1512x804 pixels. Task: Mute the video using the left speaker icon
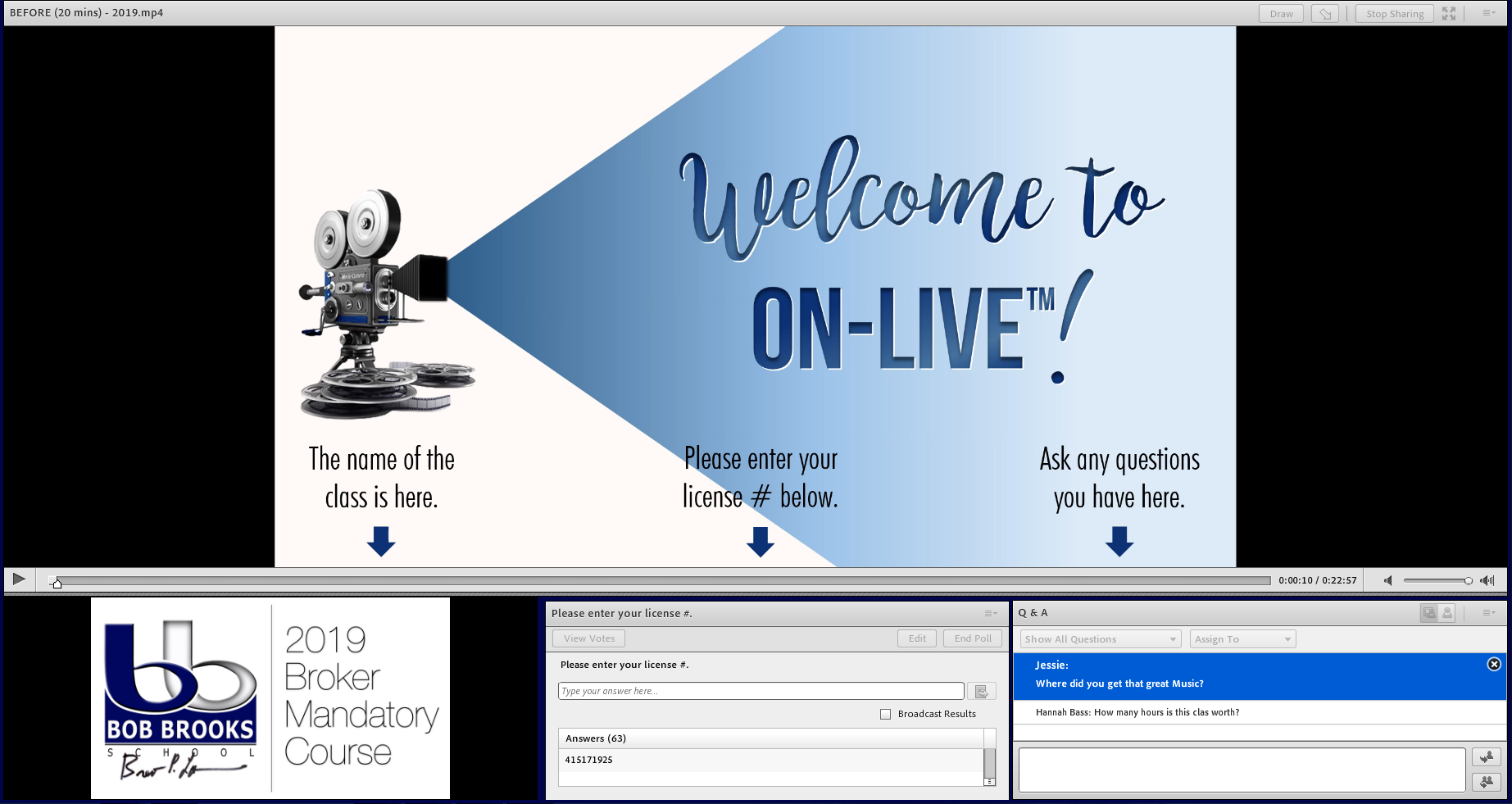pyautogui.click(x=1387, y=580)
